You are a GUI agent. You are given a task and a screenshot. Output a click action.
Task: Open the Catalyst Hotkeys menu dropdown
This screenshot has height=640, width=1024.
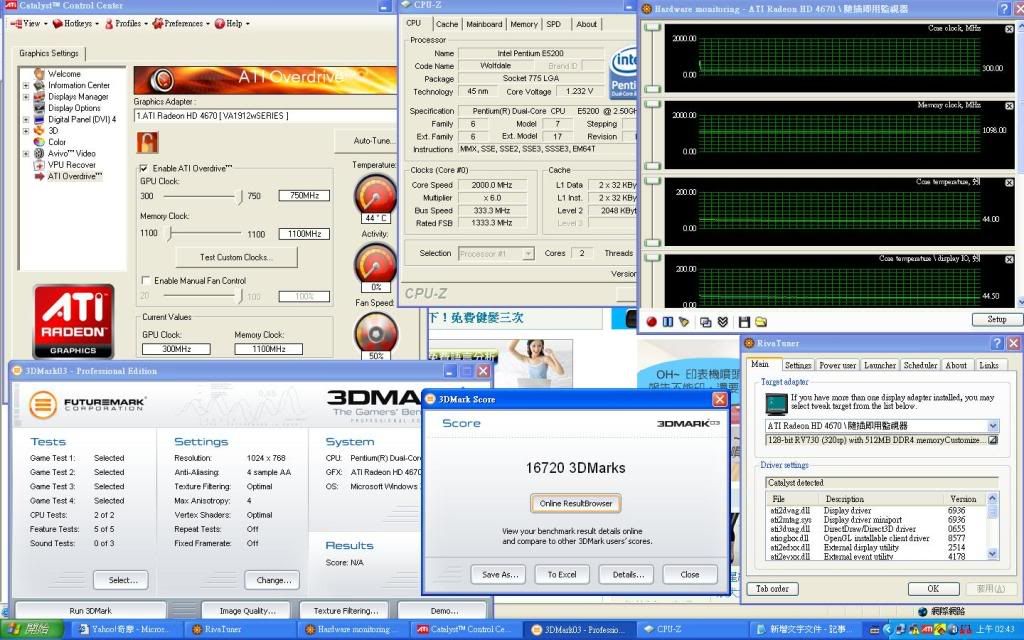pyautogui.click(x=76, y=24)
